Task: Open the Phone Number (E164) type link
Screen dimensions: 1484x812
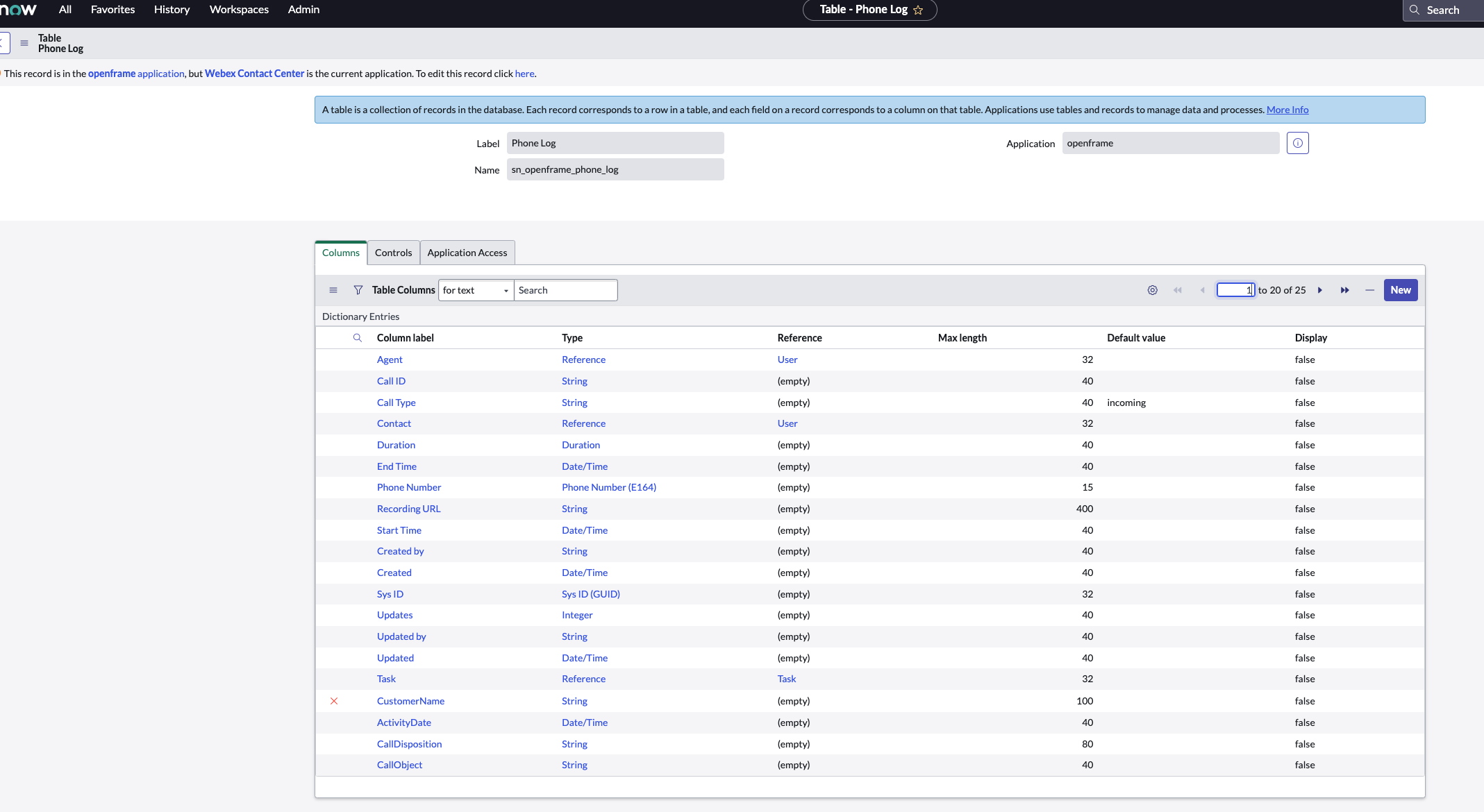Action: pos(609,487)
